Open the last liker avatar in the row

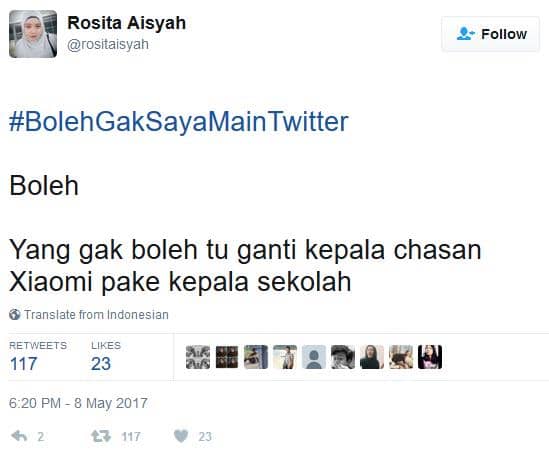tap(430, 357)
